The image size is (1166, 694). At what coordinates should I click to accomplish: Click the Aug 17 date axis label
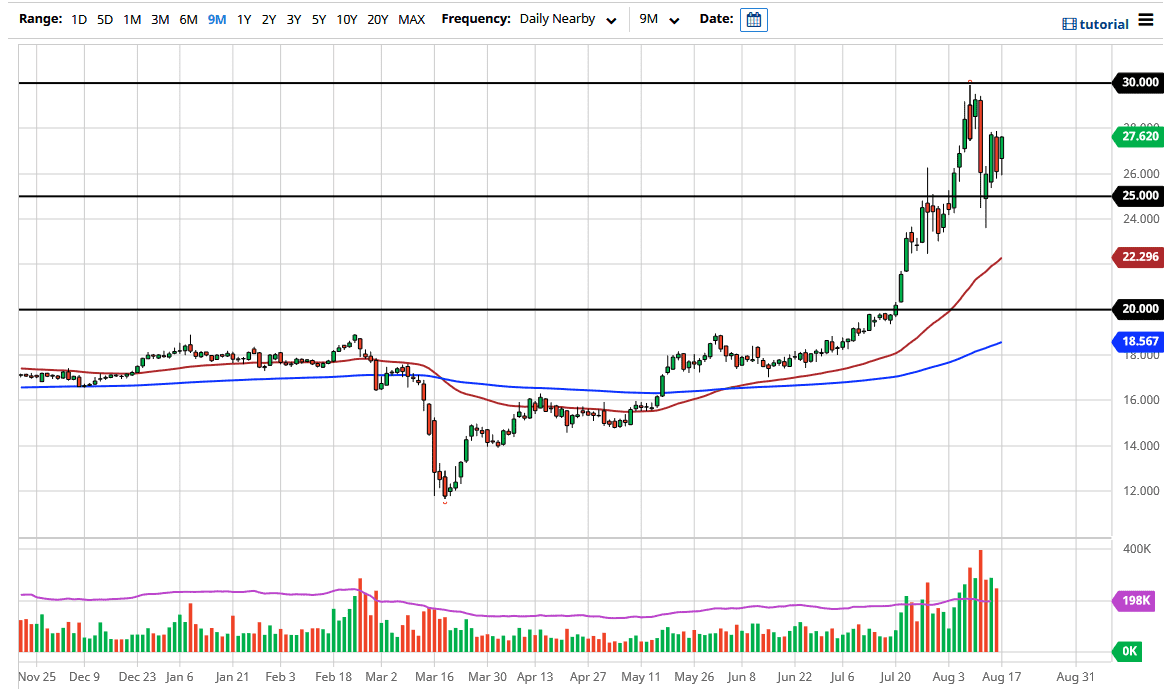(1002, 677)
